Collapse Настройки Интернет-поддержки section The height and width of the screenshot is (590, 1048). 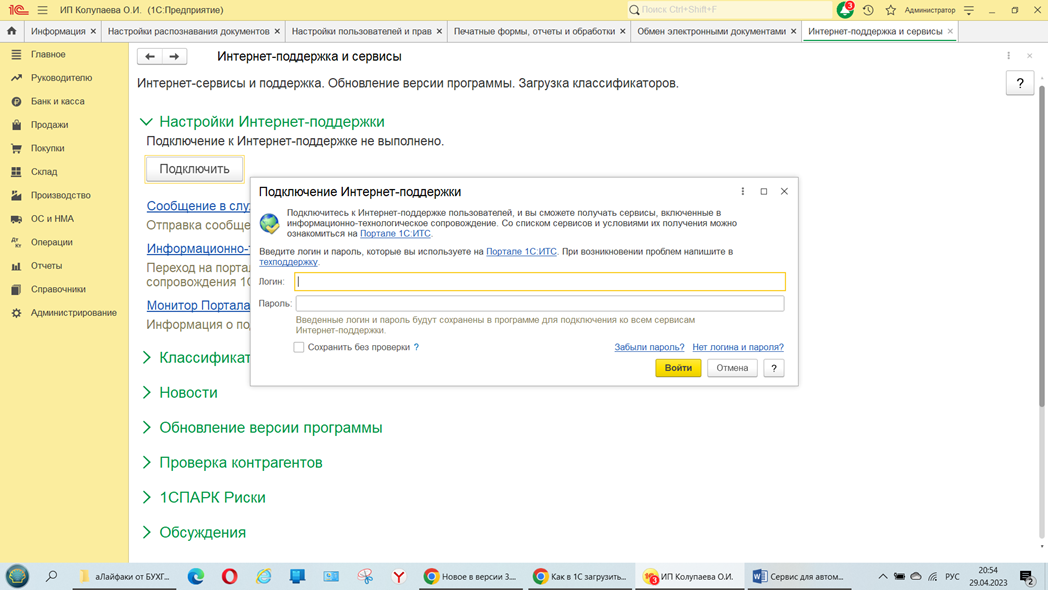pyautogui.click(x=146, y=122)
